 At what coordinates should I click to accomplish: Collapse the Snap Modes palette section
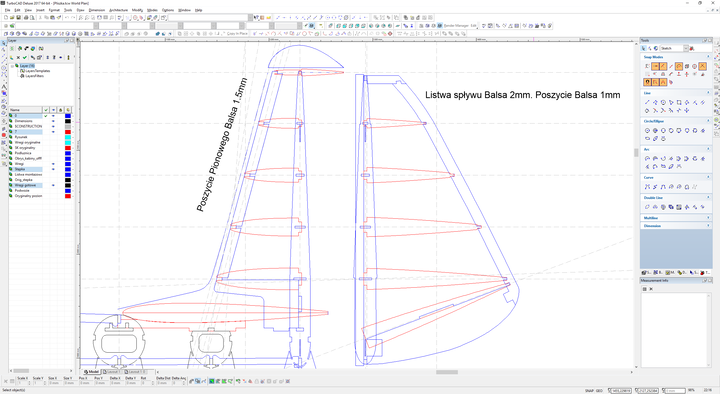point(708,57)
